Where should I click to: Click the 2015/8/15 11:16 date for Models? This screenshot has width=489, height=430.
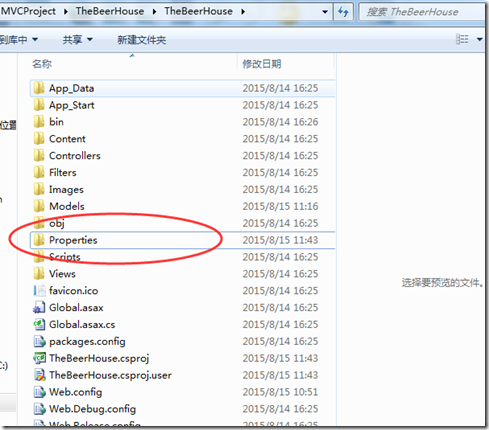pos(280,206)
